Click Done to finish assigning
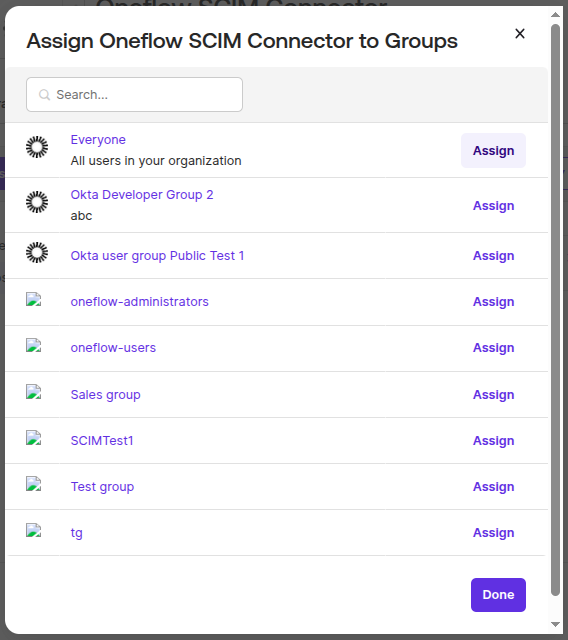Image resolution: width=568 pixels, height=640 pixels. 498,595
